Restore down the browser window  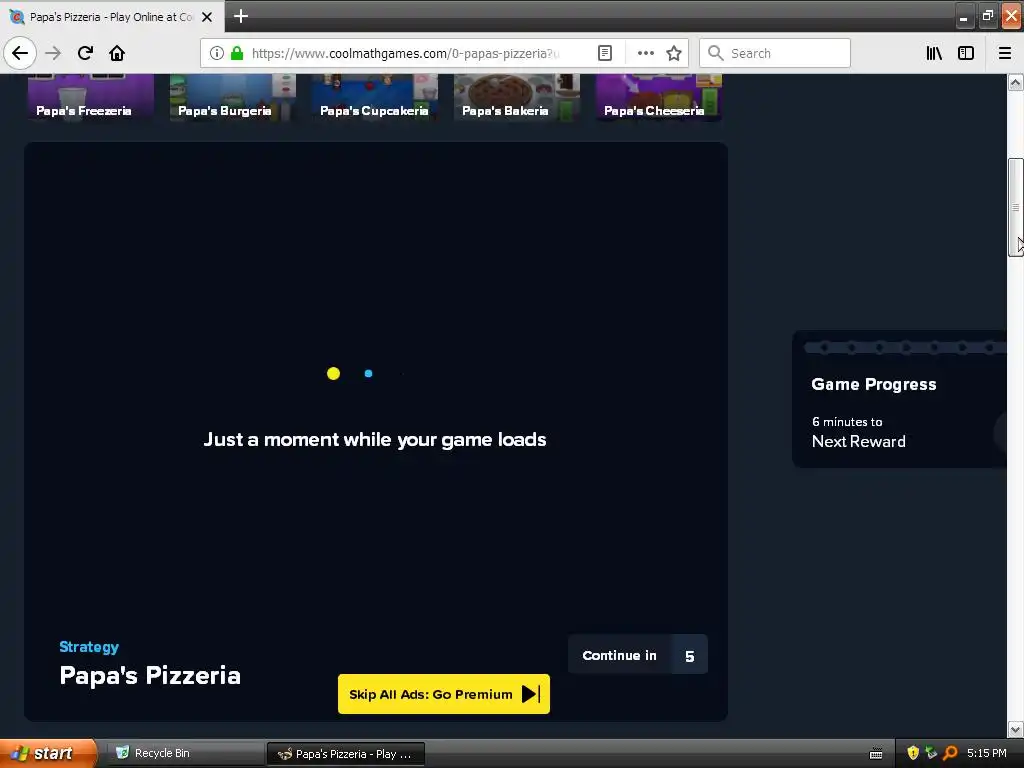tap(988, 16)
